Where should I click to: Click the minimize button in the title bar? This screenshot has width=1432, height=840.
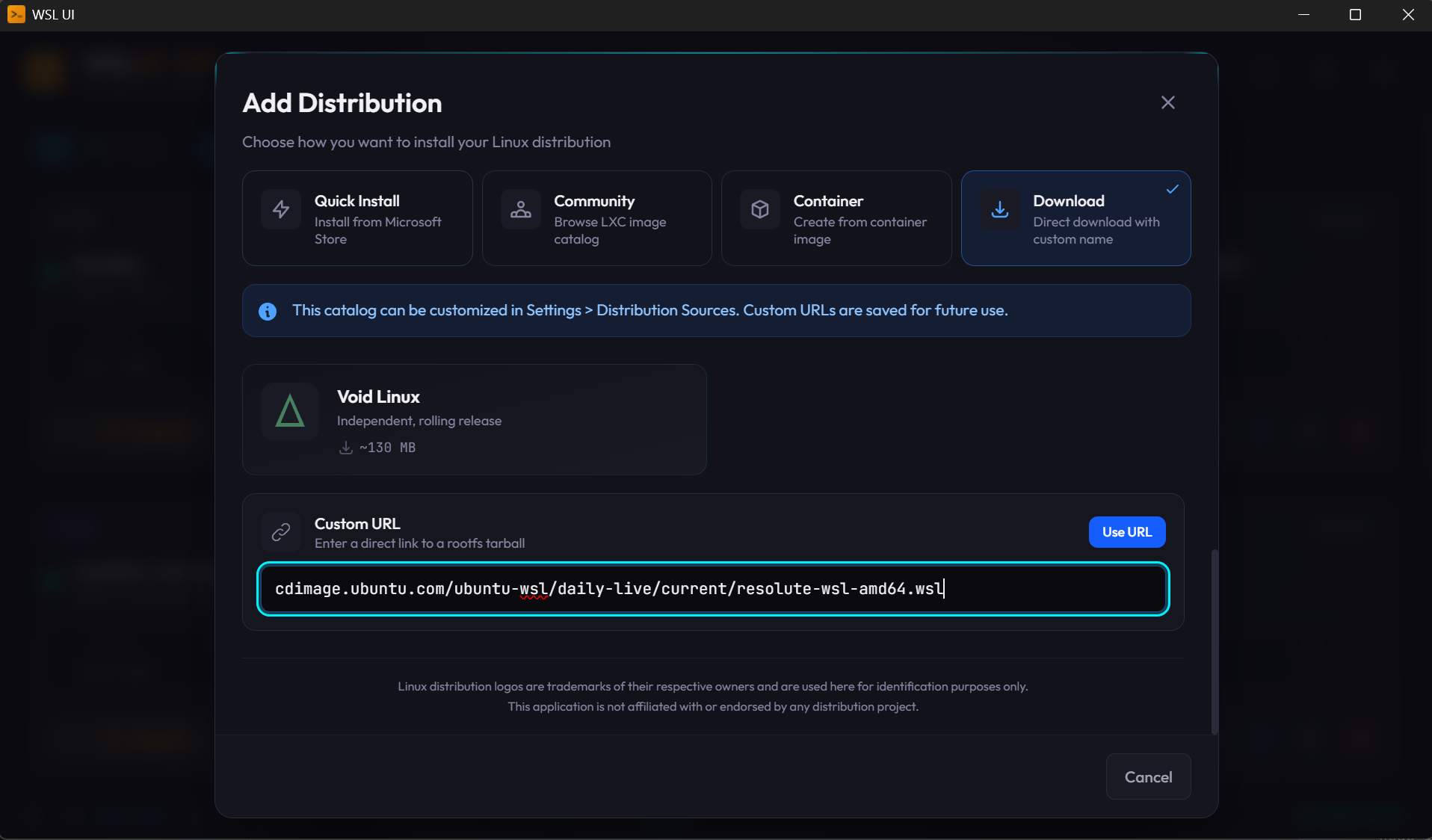coord(1304,14)
